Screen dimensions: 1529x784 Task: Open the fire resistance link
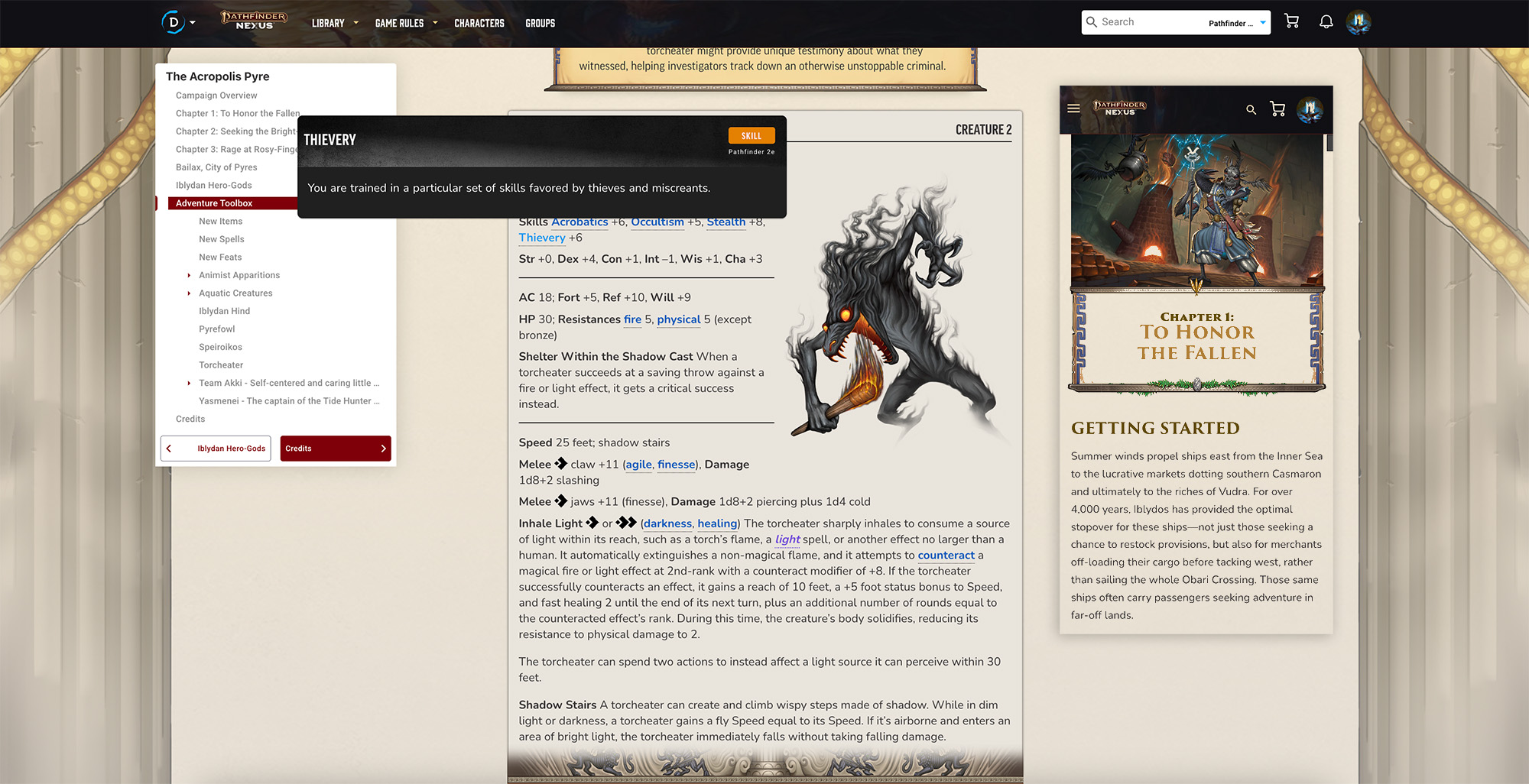pos(632,319)
